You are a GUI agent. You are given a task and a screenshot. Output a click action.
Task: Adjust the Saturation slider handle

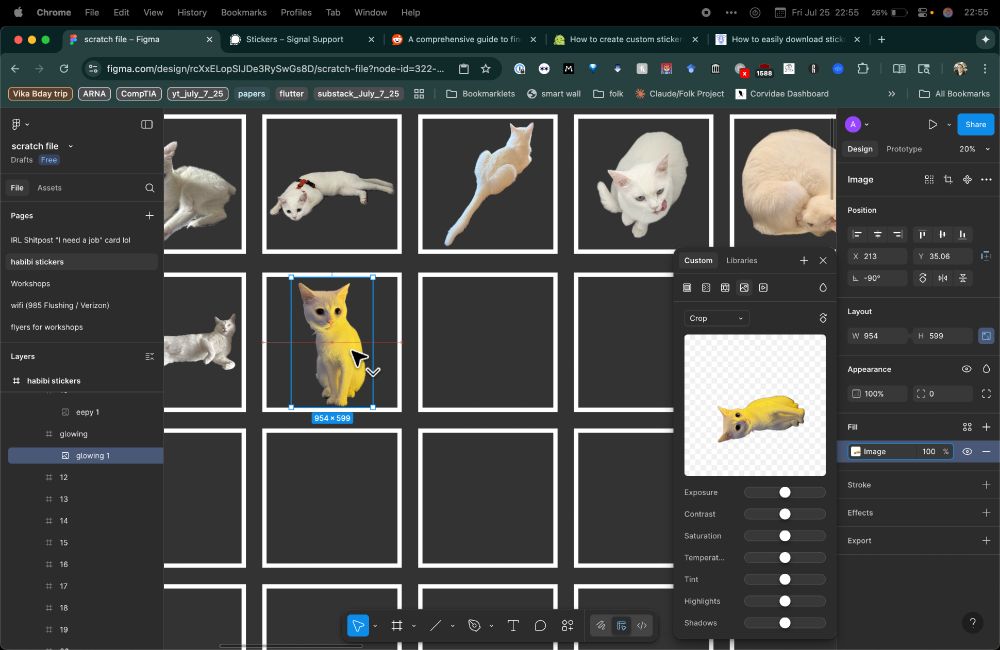coord(784,536)
